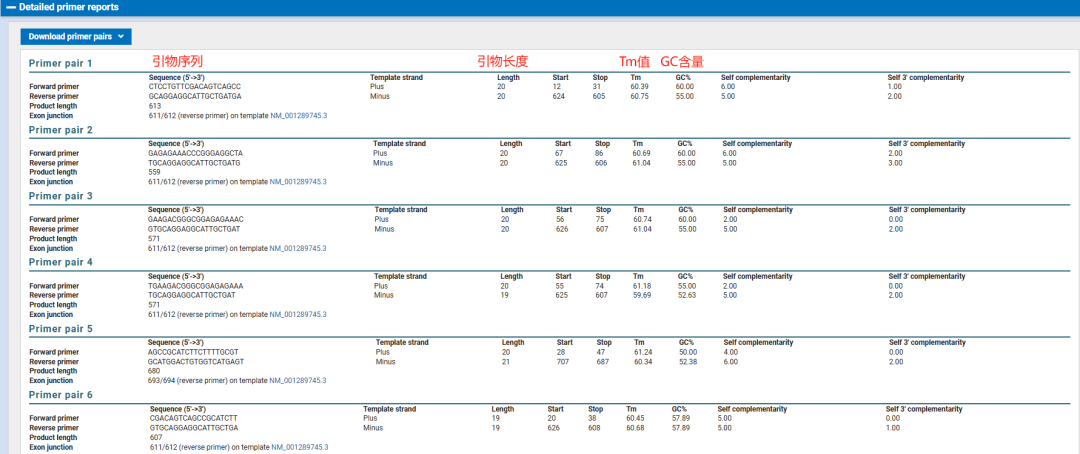Click reverse sequence GTGCAGGAGGCATTGCTGA
This screenshot has width=1080, height=454.
click(194, 428)
